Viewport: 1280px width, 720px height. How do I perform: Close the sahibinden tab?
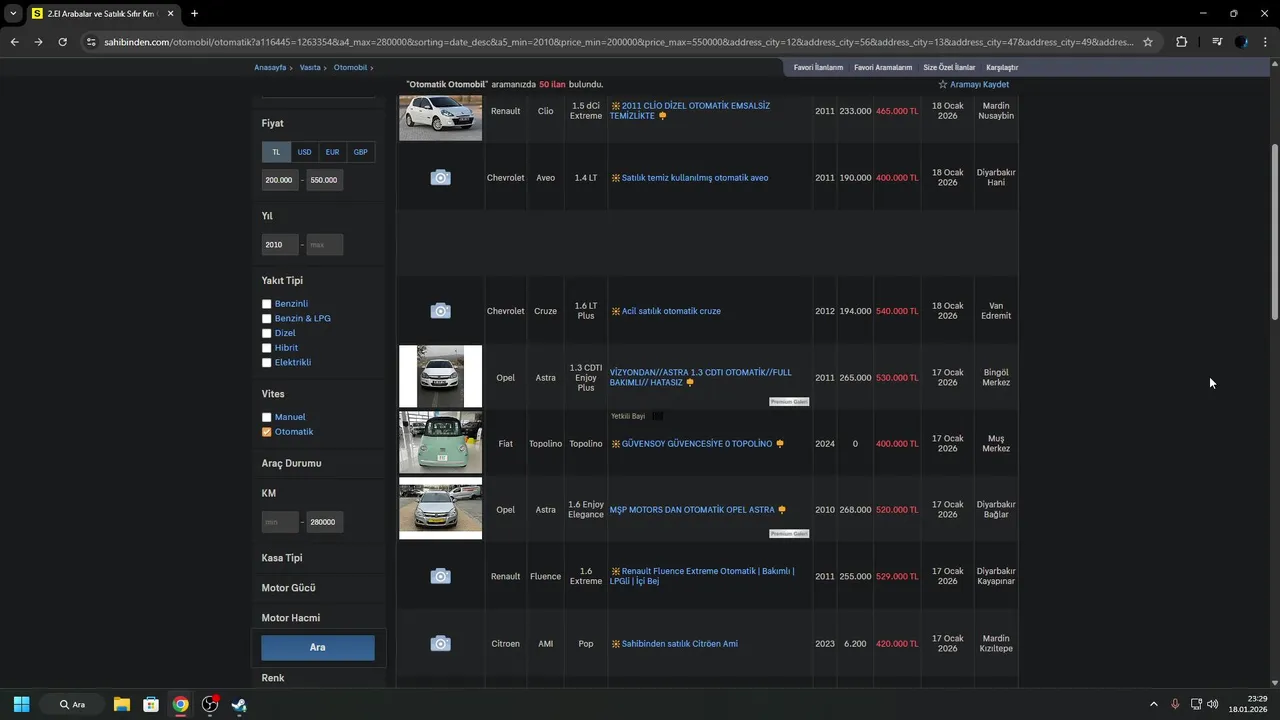click(171, 14)
